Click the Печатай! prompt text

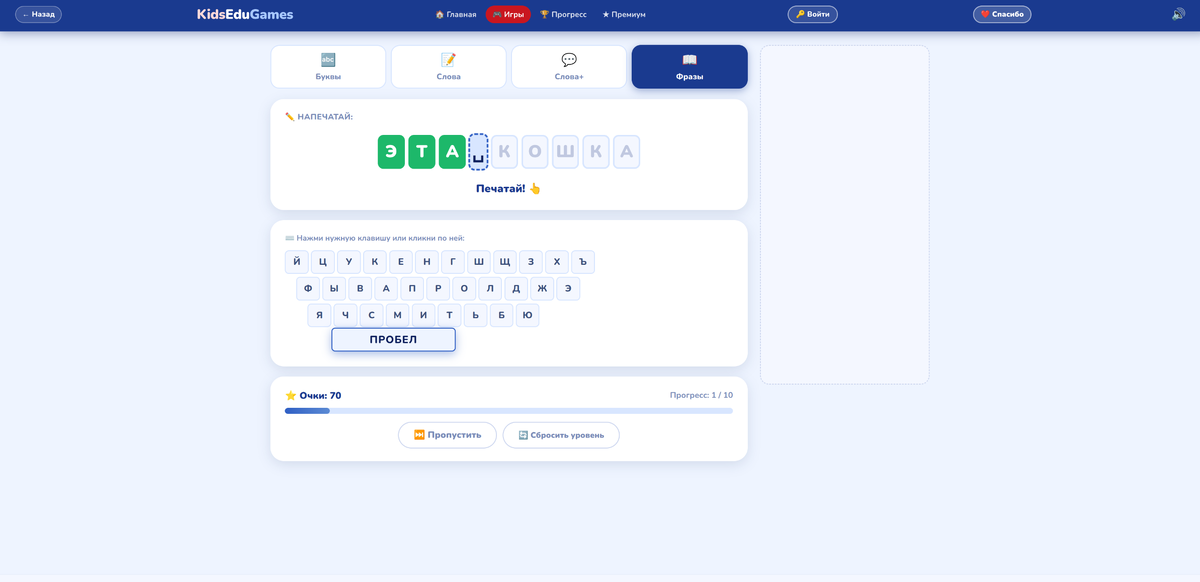coord(508,188)
